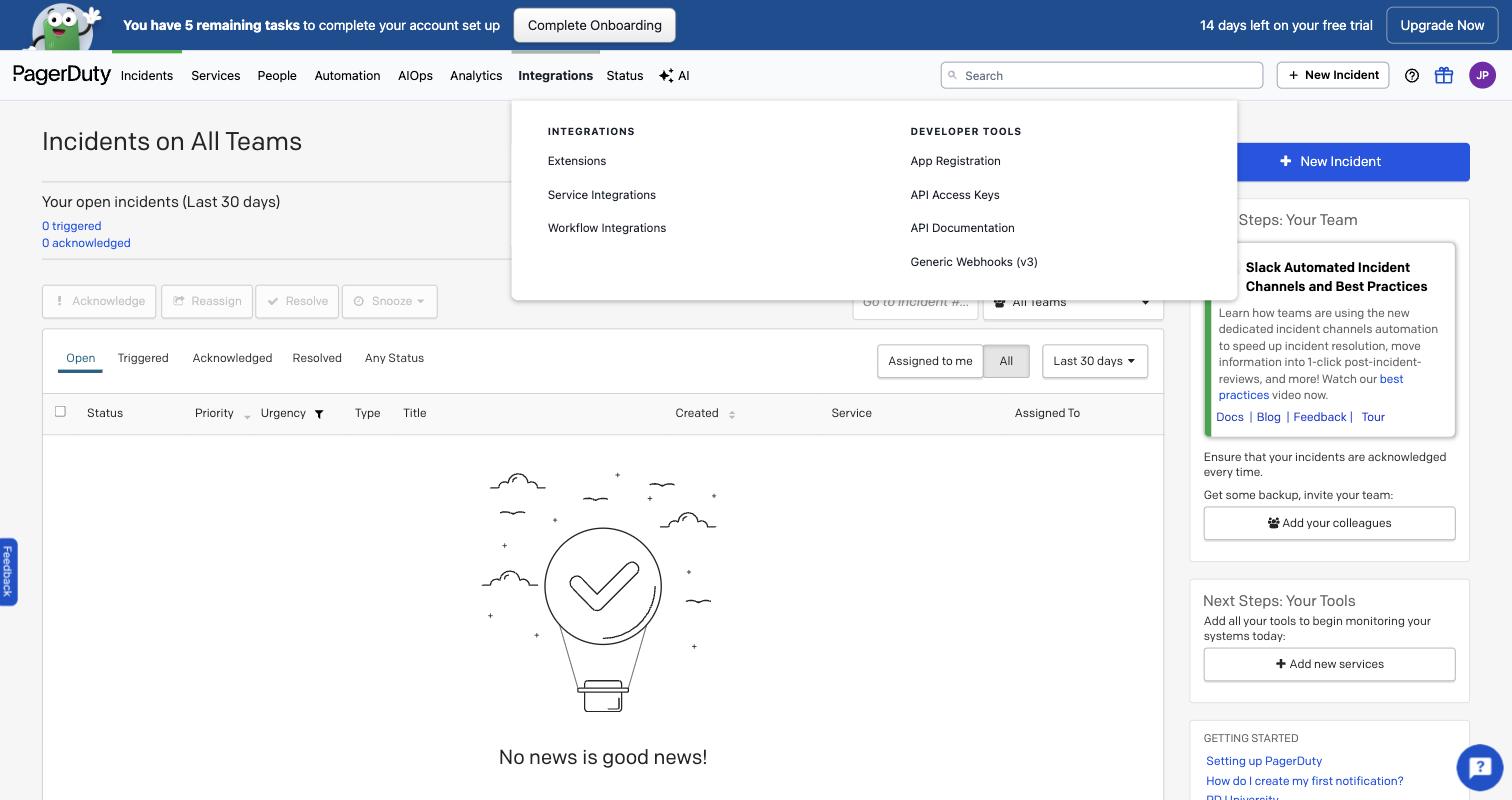Open the help question mark icon
1512x800 pixels.
(1412, 75)
